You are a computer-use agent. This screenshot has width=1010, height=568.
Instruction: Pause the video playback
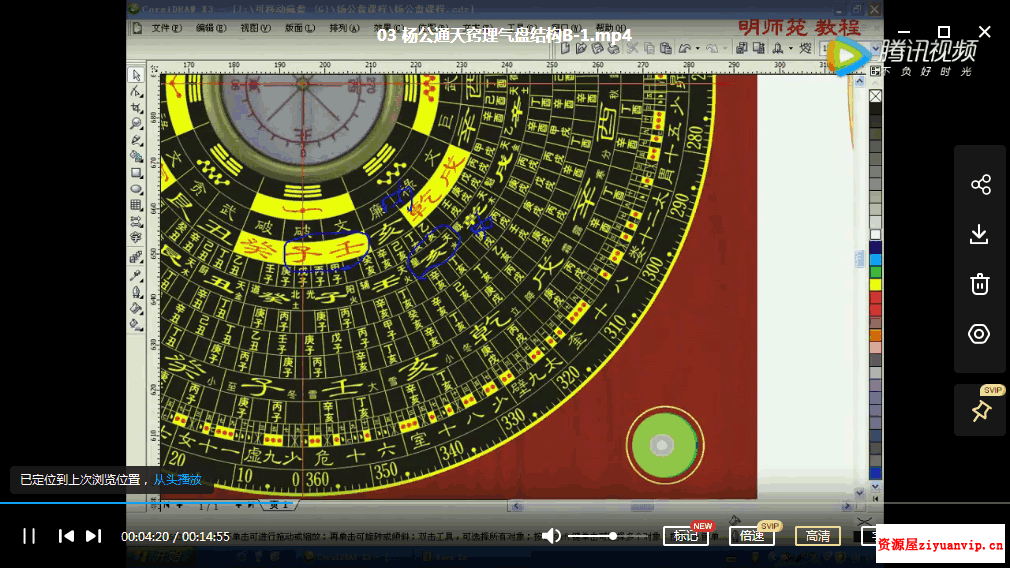(29, 536)
